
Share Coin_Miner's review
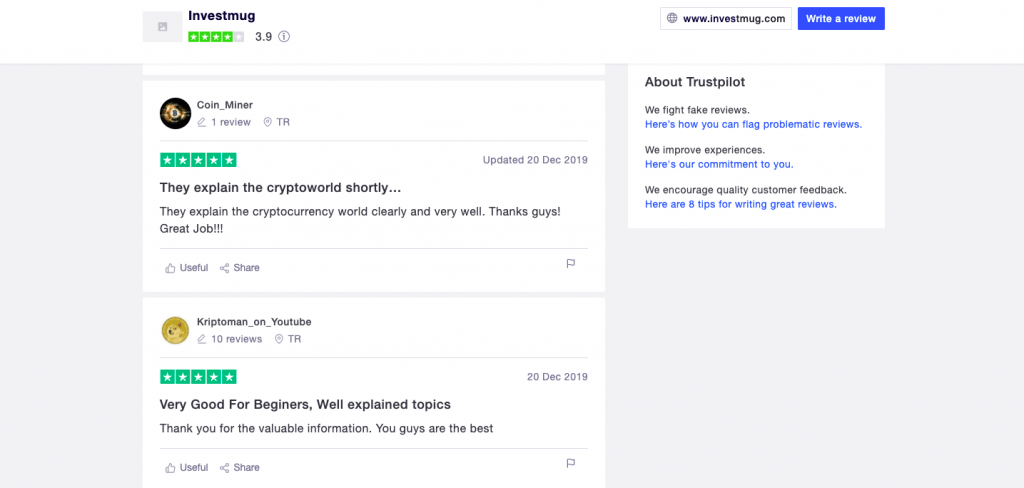pos(240,268)
